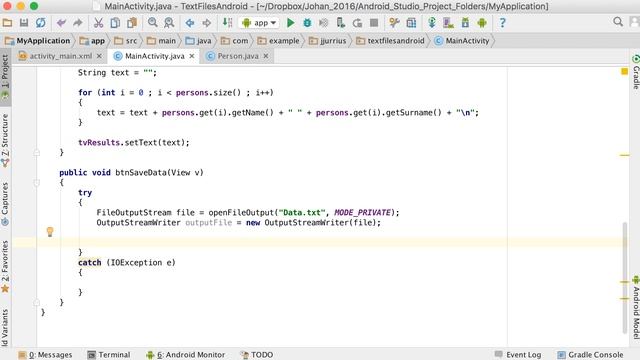This screenshot has width=640, height=360.
Task: Select the java breadcrumb folder
Action: click(x=198, y=41)
